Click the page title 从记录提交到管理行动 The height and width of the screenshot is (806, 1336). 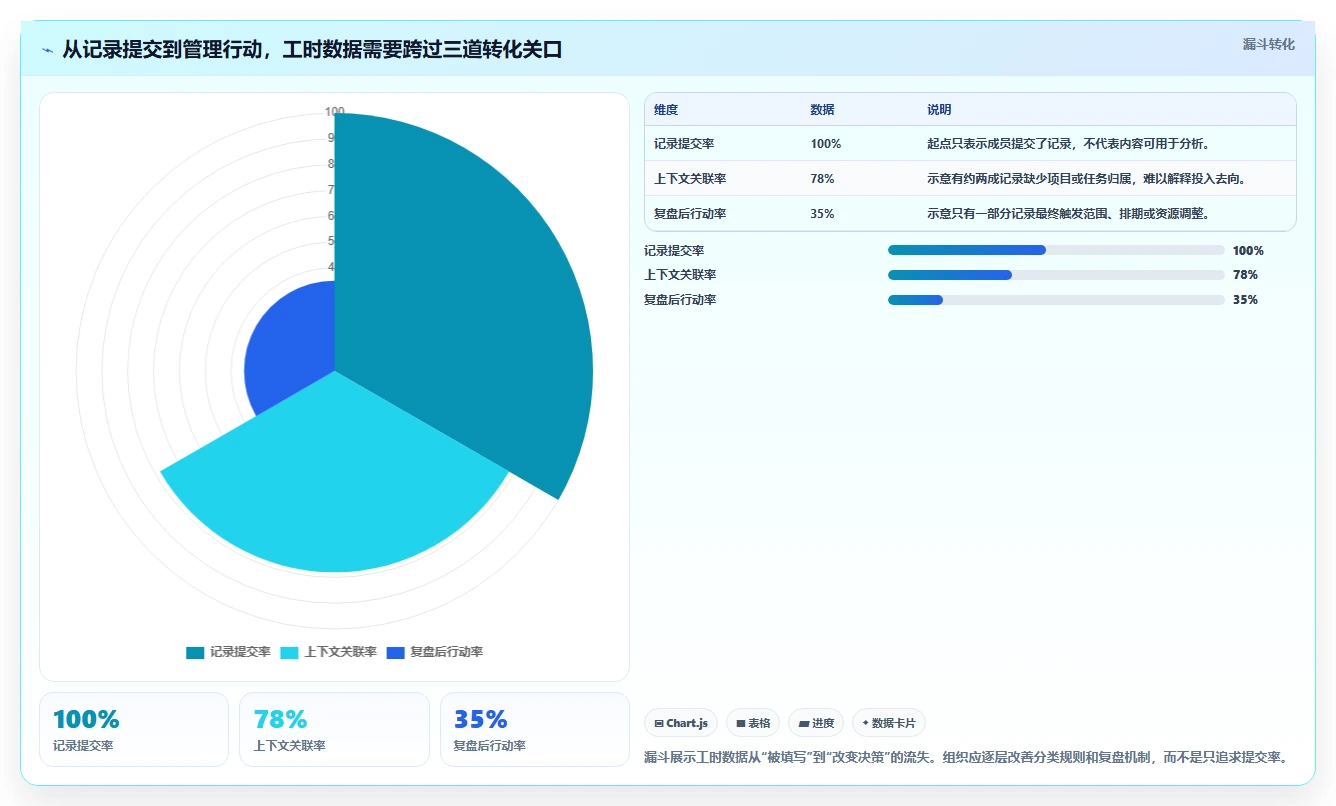click(312, 49)
